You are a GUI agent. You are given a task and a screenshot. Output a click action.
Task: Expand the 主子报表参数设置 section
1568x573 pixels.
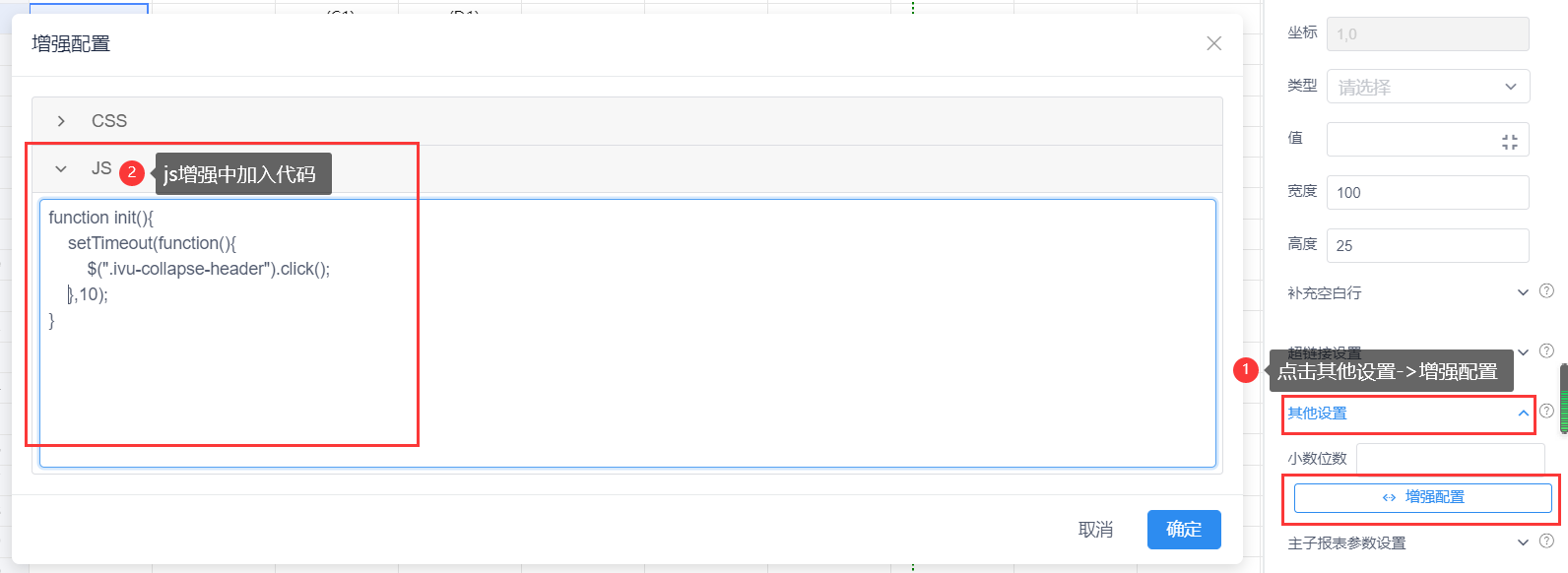coord(1523,542)
